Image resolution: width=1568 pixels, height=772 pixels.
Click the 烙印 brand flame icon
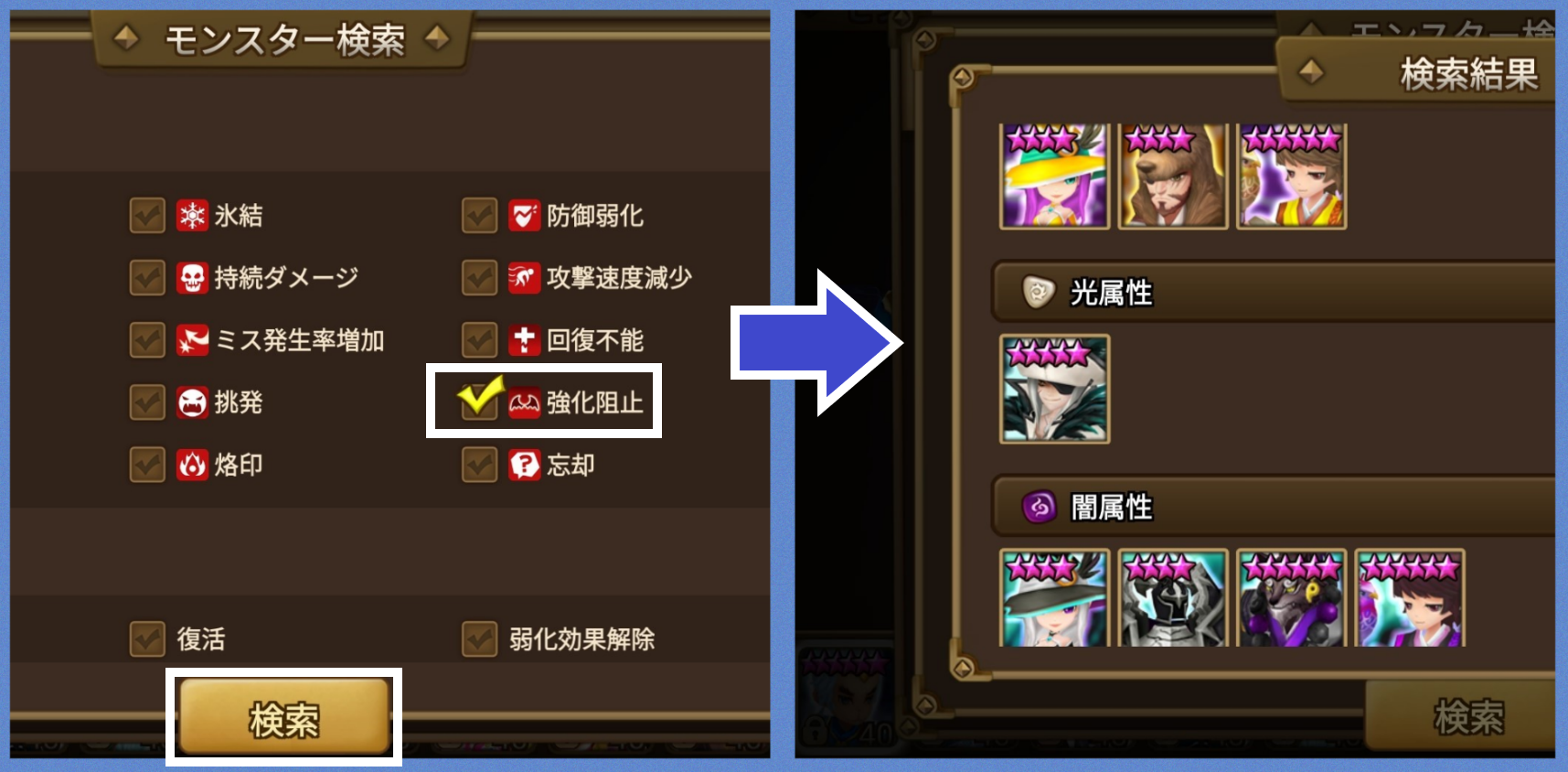tap(192, 465)
